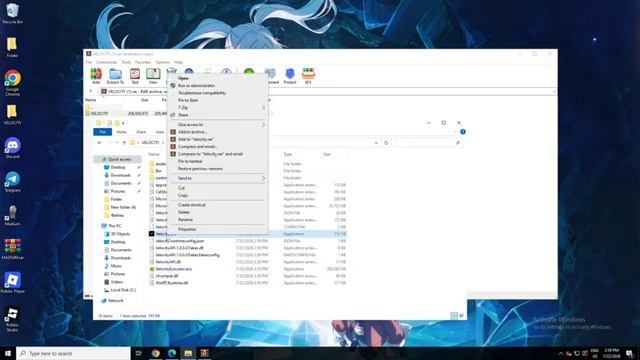Click WinRAR's Protect toolbar icon

coord(290,76)
